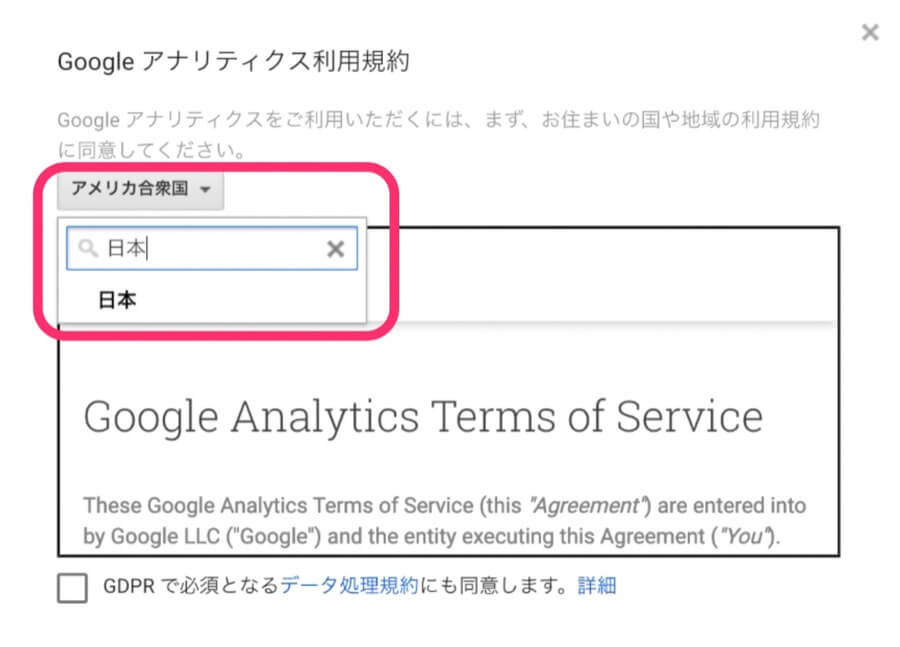
Task: Click the magnifier icon in search box
Action: pyautogui.click(x=88, y=250)
